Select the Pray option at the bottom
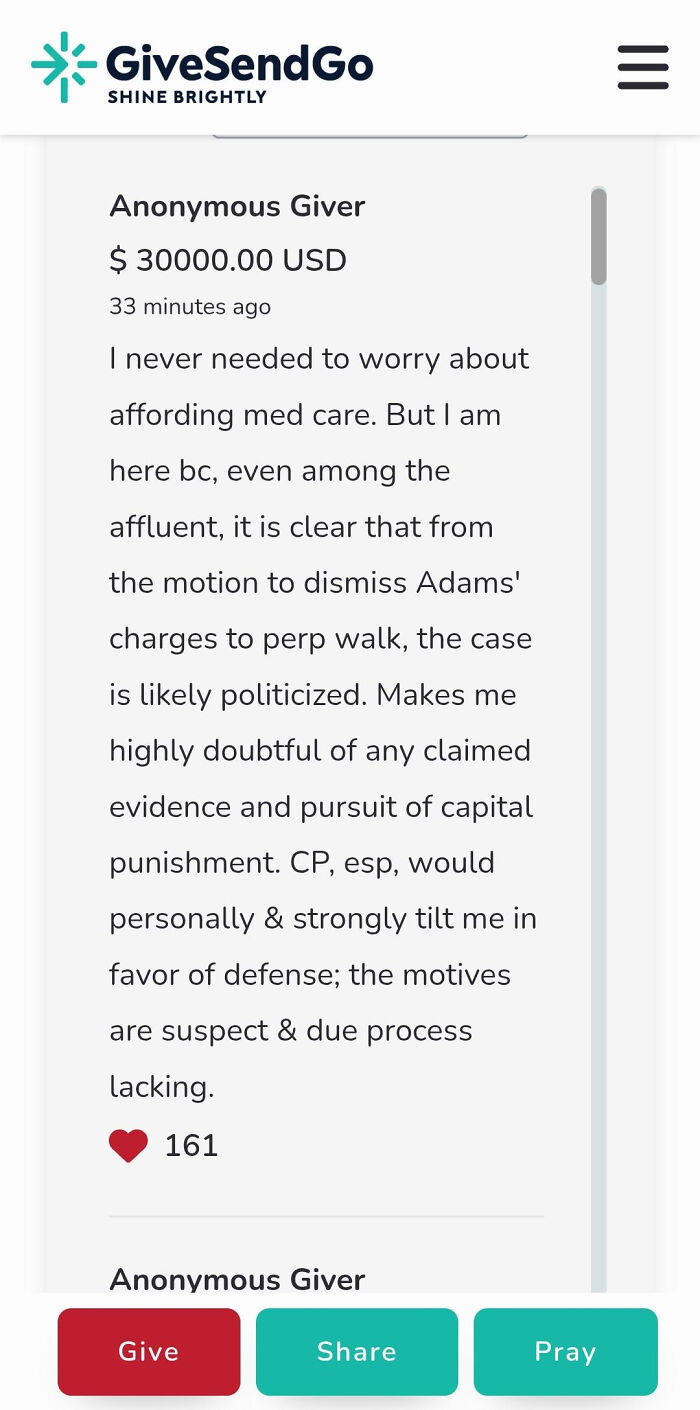700x1410 pixels. pos(565,1351)
